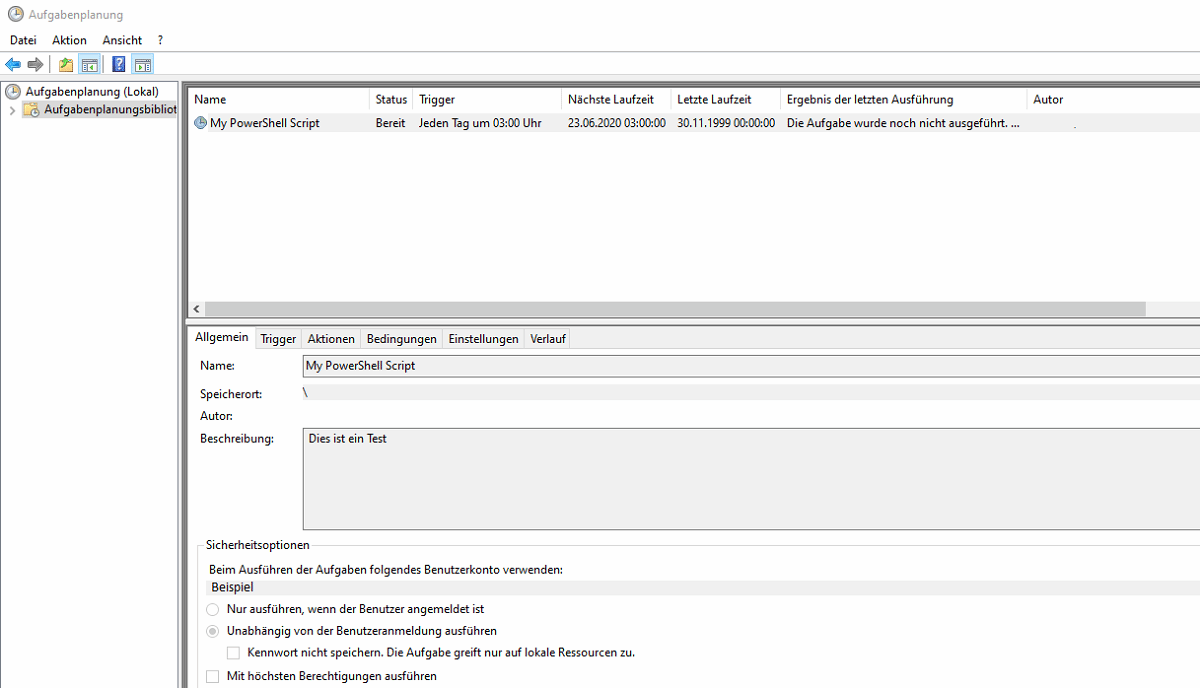The width and height of the screenshot is (1200, 688).
Task: Select the Aufgabenplanung (Lokal) root clock icon
Action: point(13,92)
